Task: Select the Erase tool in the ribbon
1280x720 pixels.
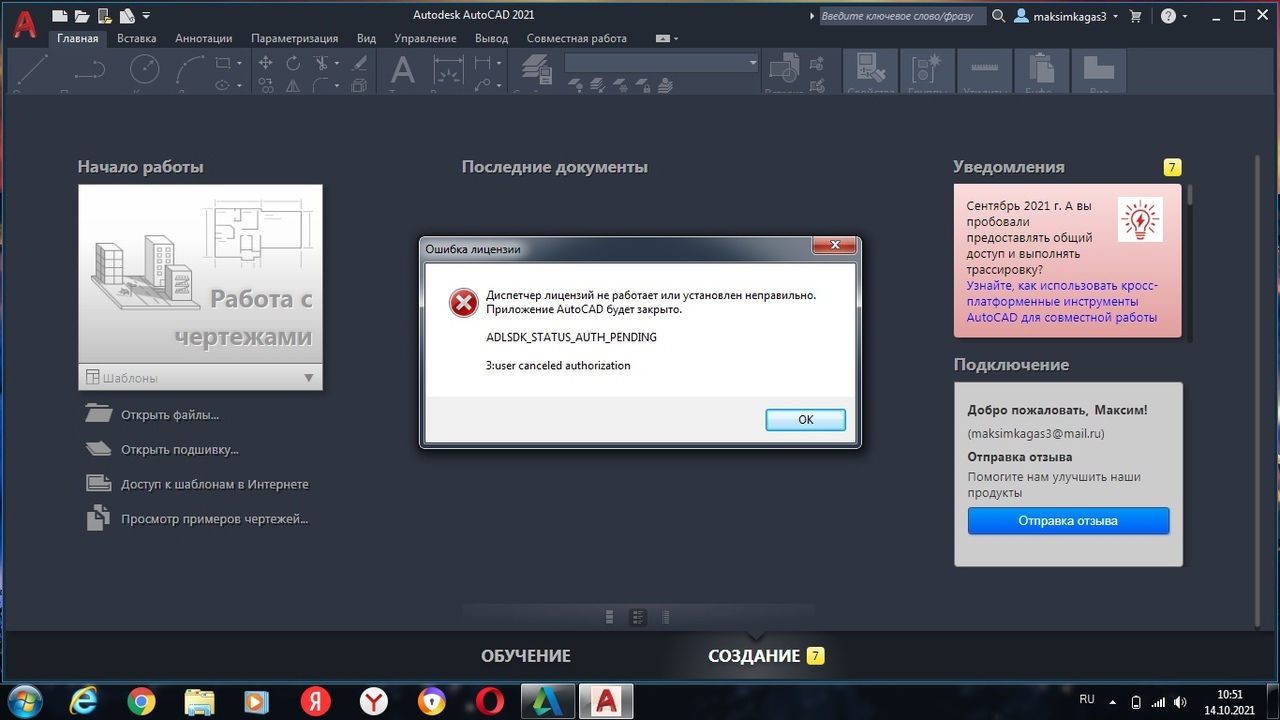Action: click(x=360, y=63)
